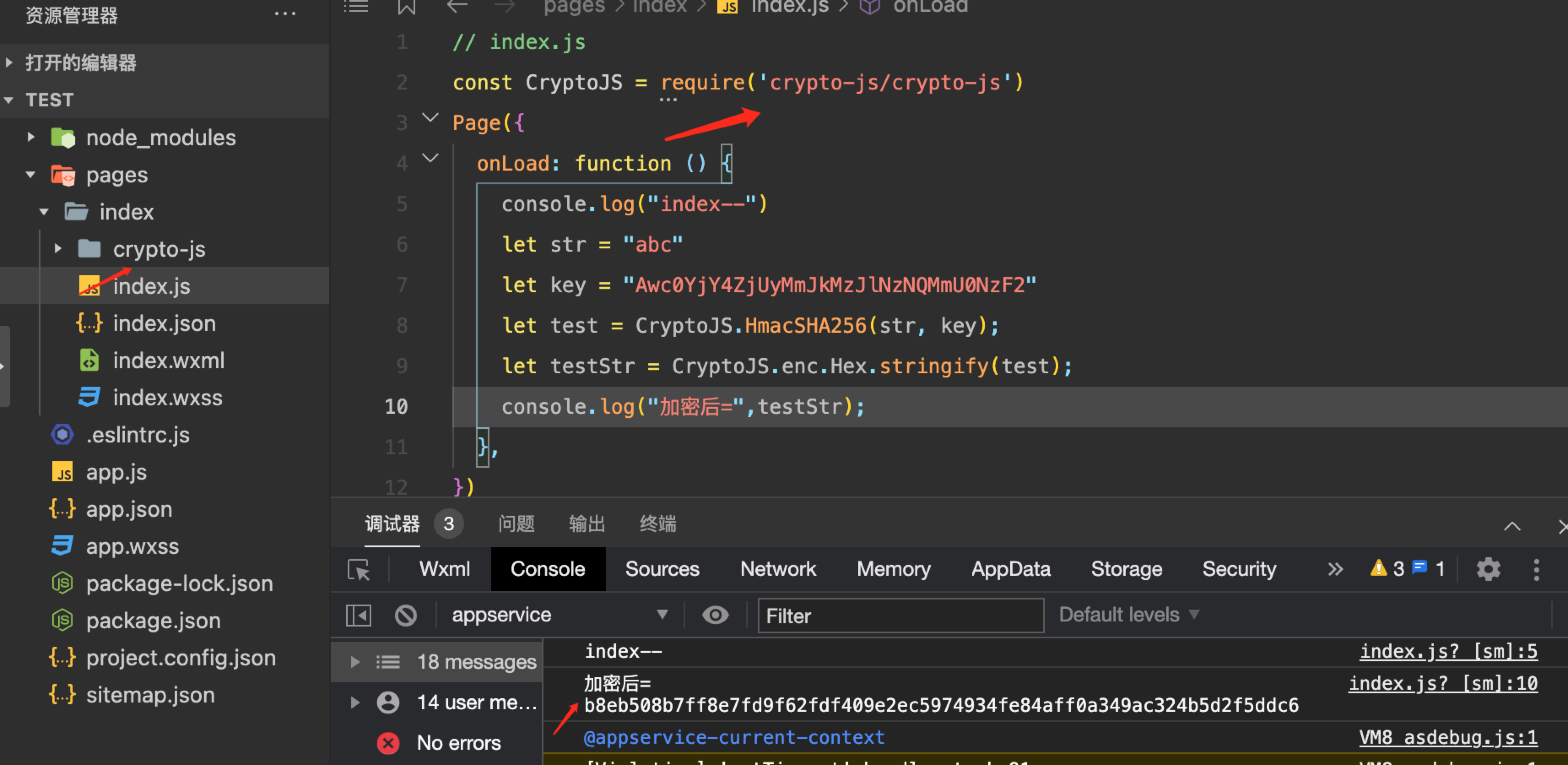Toggle the console sidebar panel icon
Screen dimensions: 1568x765
point(359,615)
